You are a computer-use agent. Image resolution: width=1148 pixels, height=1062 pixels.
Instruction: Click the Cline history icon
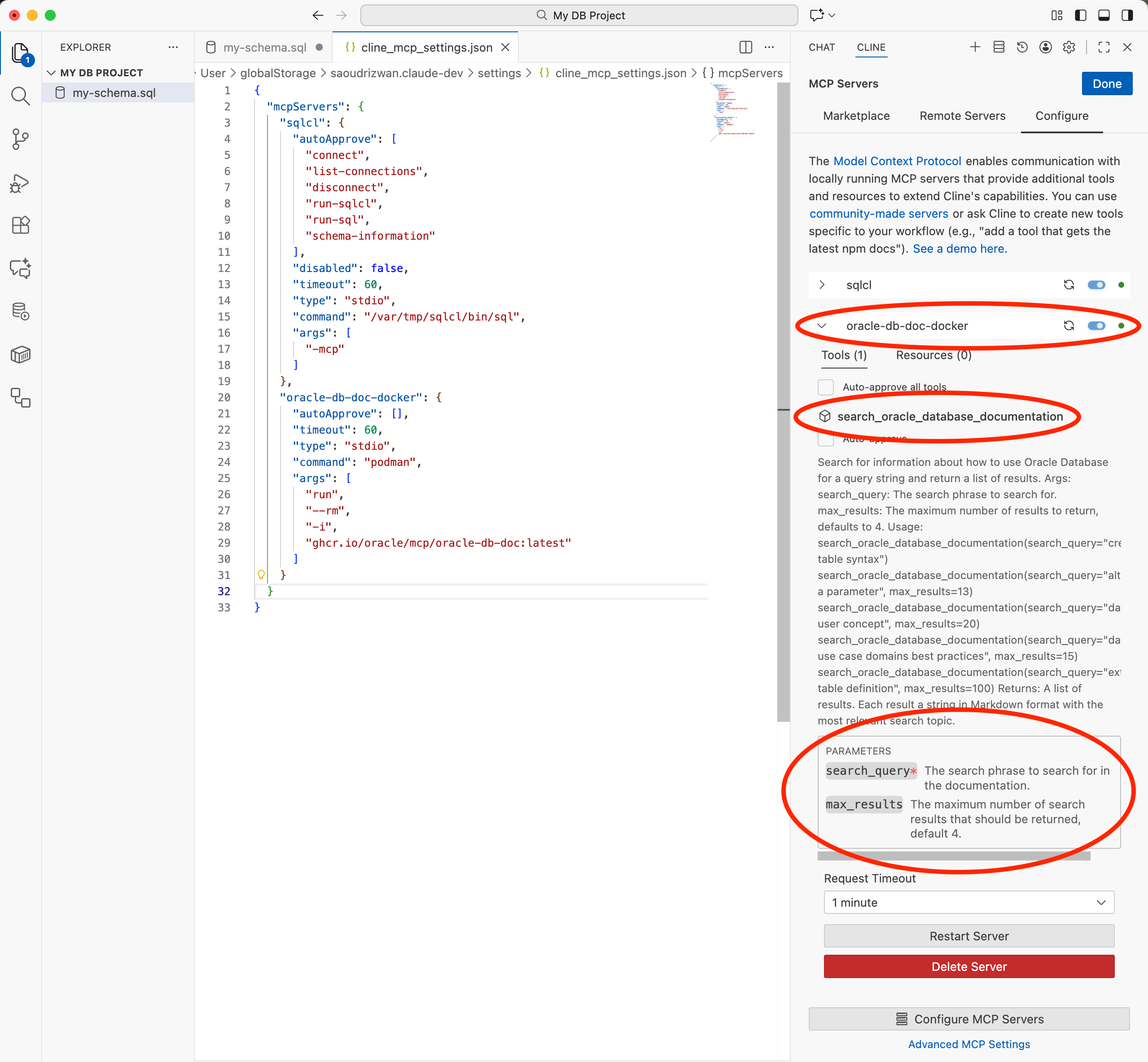1022,47
